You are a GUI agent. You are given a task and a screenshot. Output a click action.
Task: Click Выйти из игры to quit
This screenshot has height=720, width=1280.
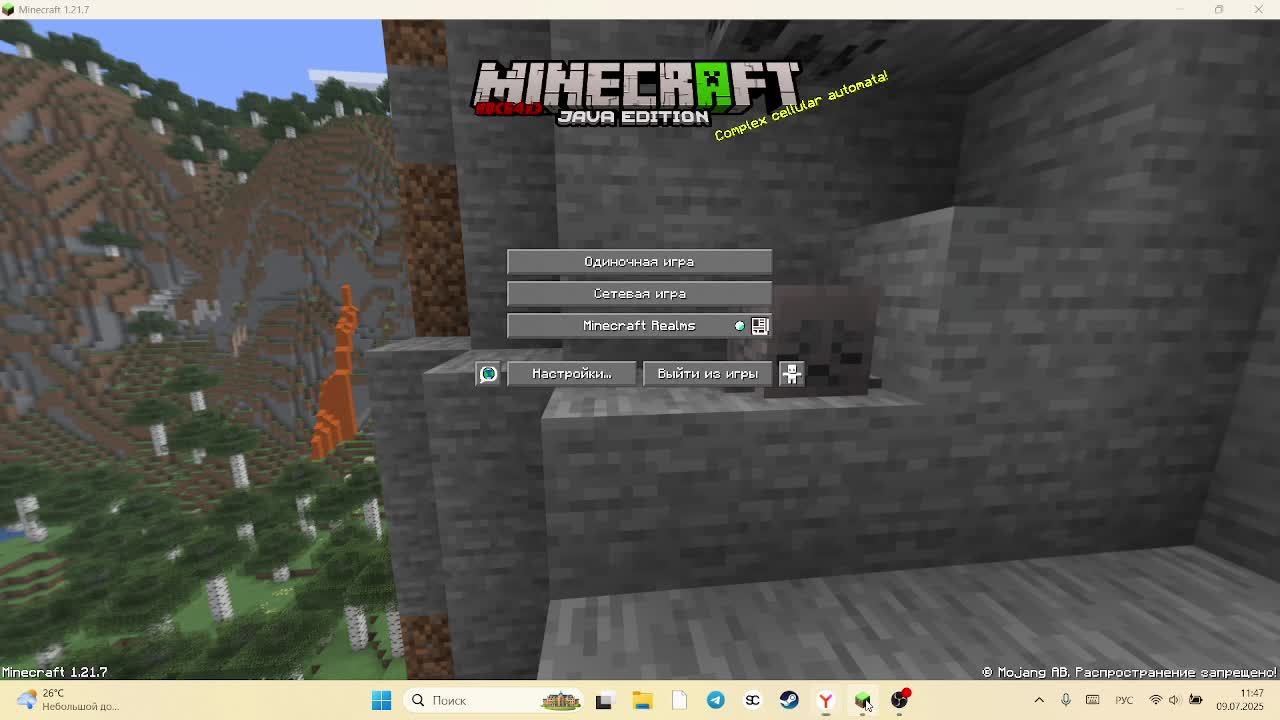[707, 374]
